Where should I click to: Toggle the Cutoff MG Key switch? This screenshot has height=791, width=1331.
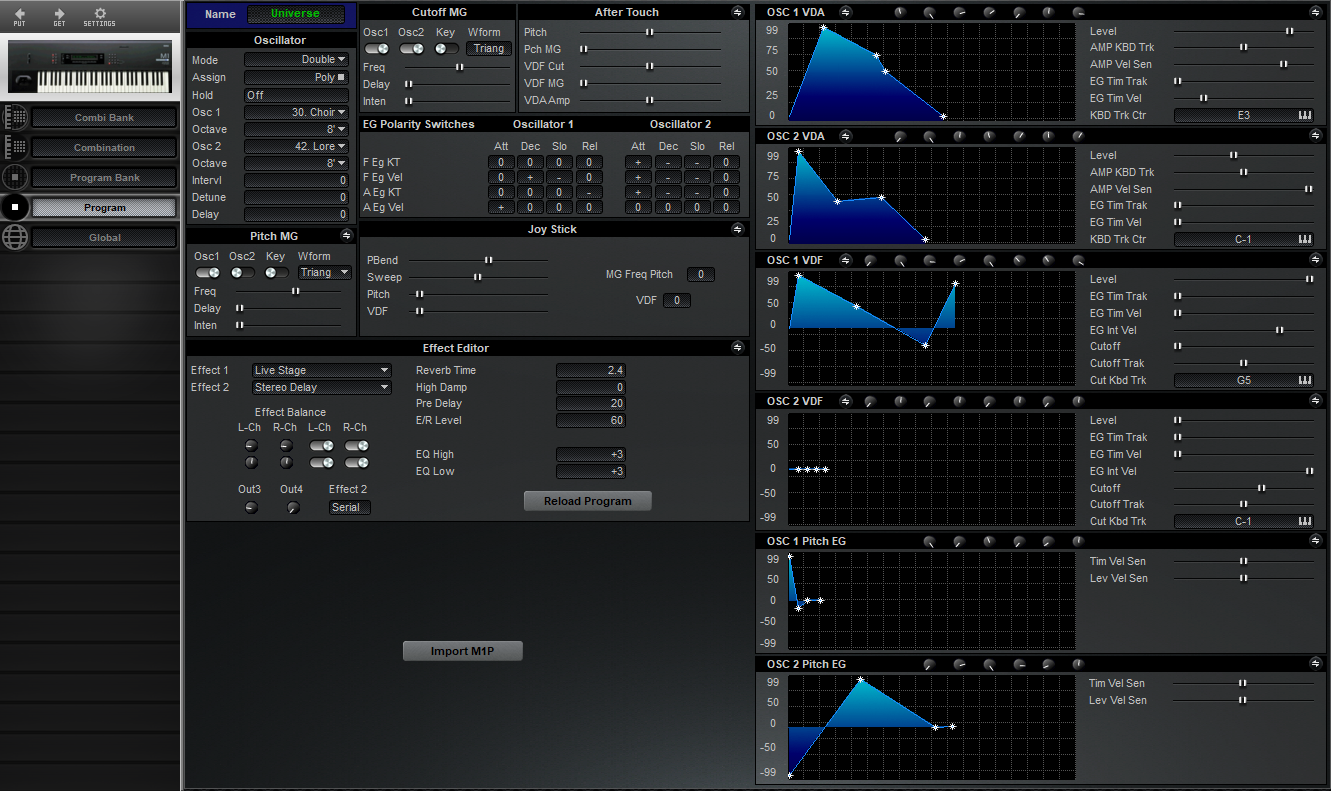click(x=445, y=48)
